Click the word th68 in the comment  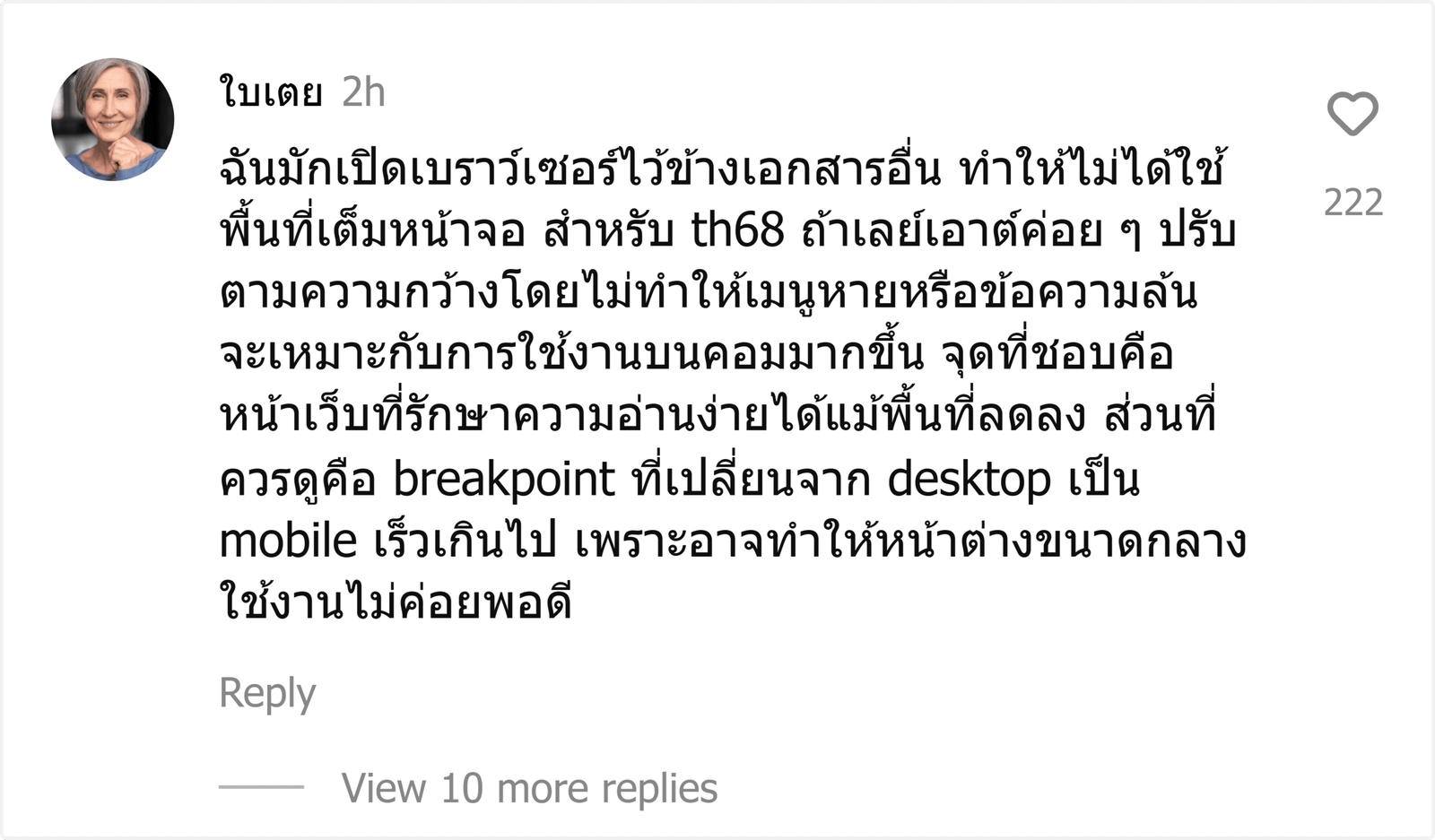737,230
